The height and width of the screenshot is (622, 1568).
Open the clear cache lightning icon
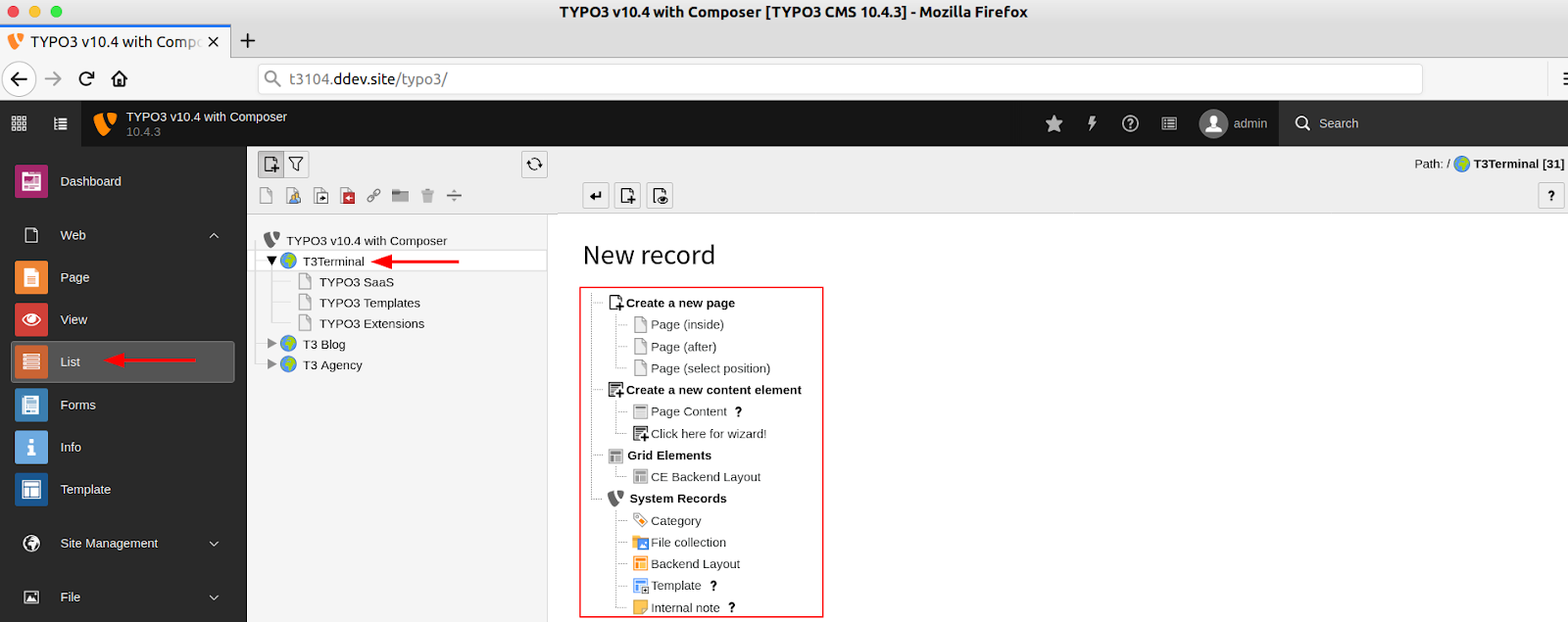pos(1092,123)
